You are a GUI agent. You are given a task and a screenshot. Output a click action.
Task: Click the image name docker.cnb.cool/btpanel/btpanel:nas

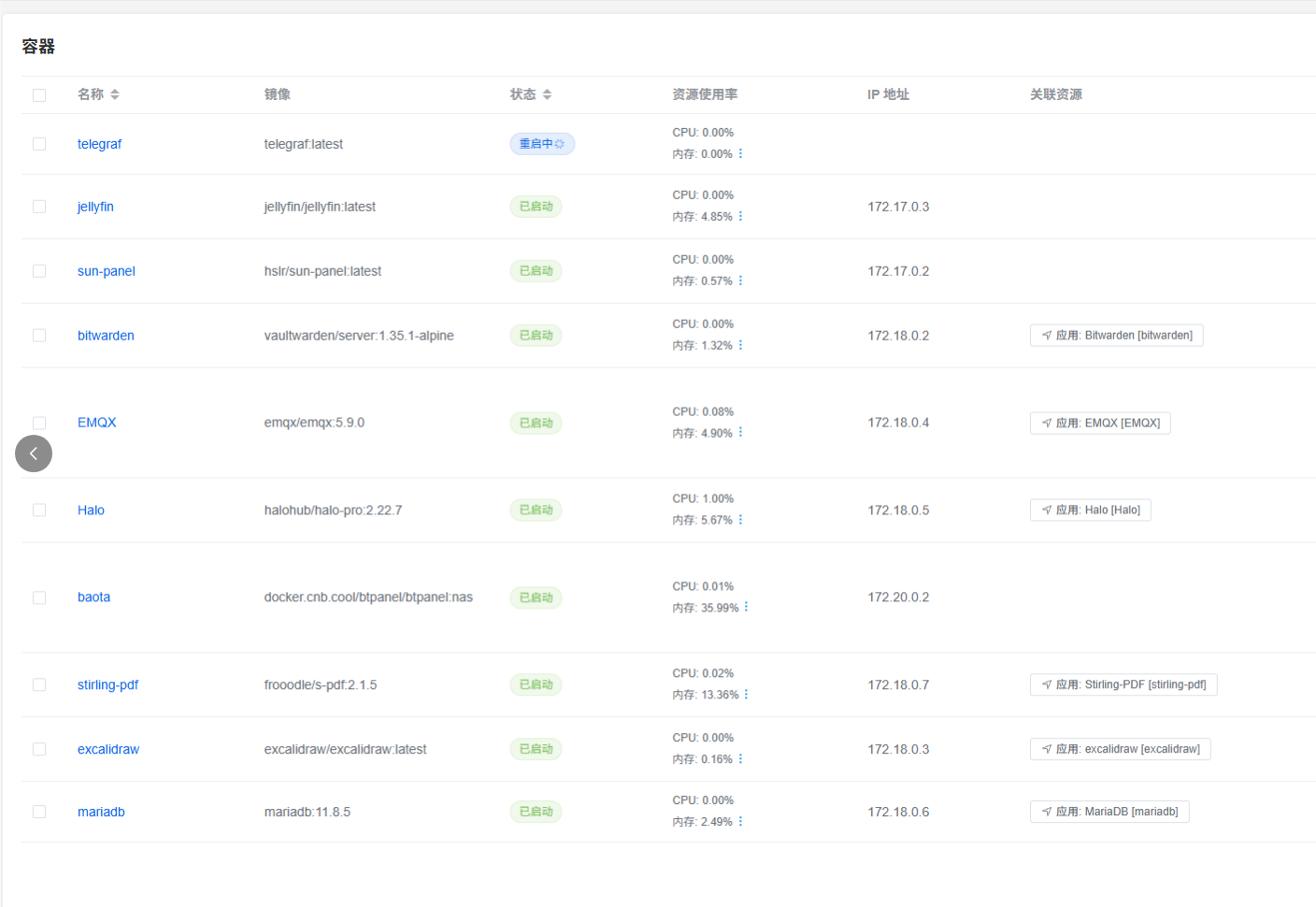click(368, 597)
